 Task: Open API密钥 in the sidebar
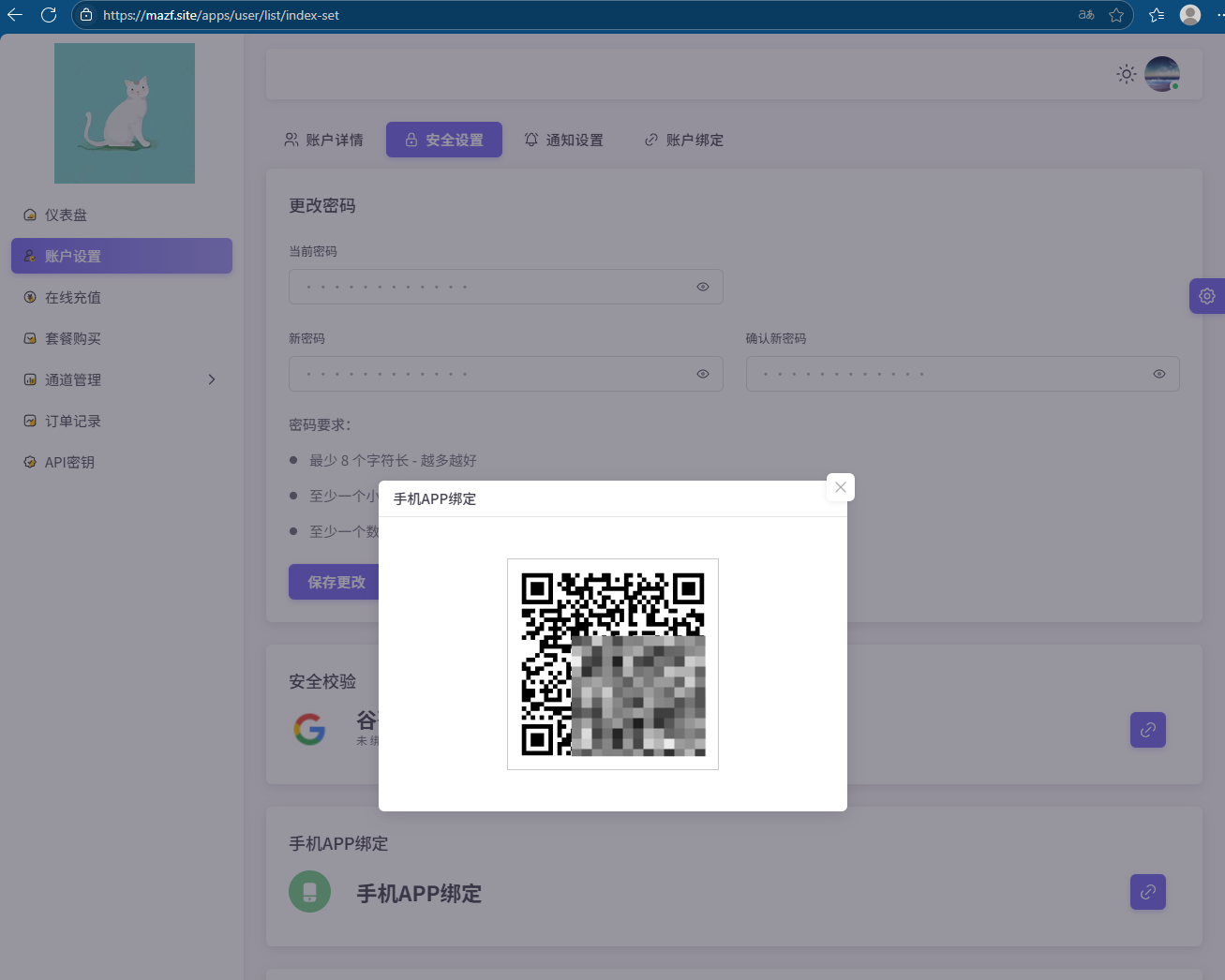pos(122,462)
